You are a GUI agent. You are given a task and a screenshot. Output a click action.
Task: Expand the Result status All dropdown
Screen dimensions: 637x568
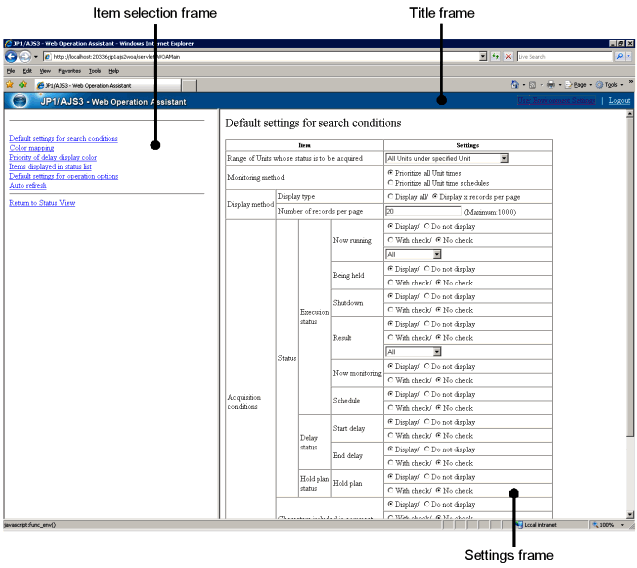(x=436, y=352)
